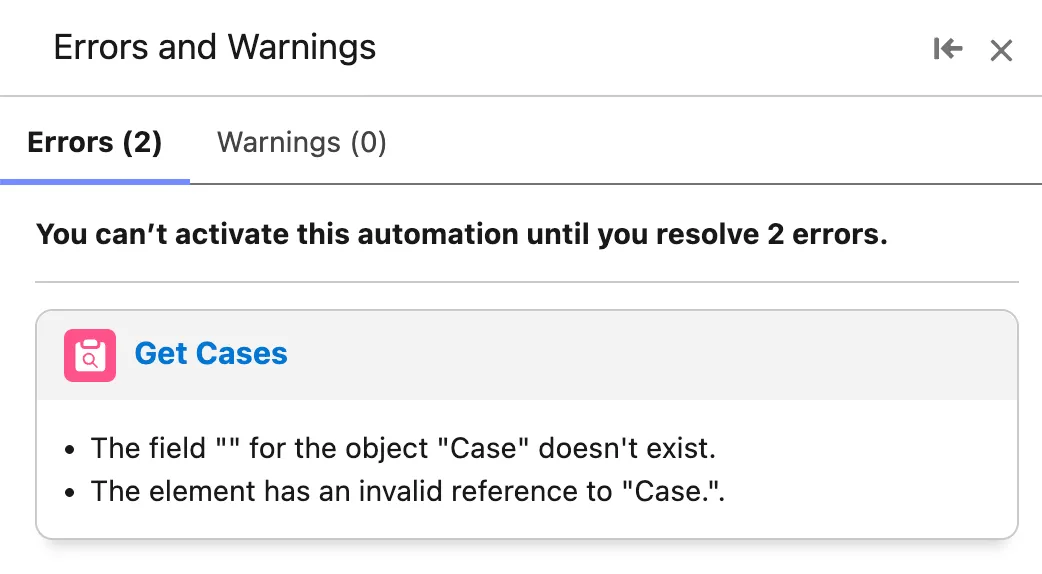Select the field doesn't exist error message
Screen dimensions: 1042x574
point(403,448)
